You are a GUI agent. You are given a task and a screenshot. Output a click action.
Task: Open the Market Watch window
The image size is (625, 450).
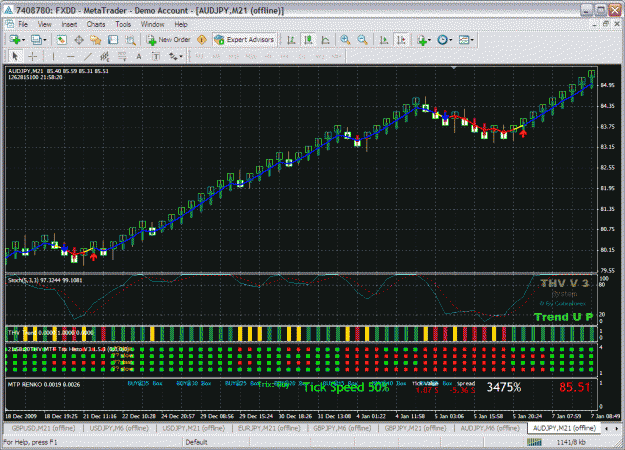tap(61, 40)
